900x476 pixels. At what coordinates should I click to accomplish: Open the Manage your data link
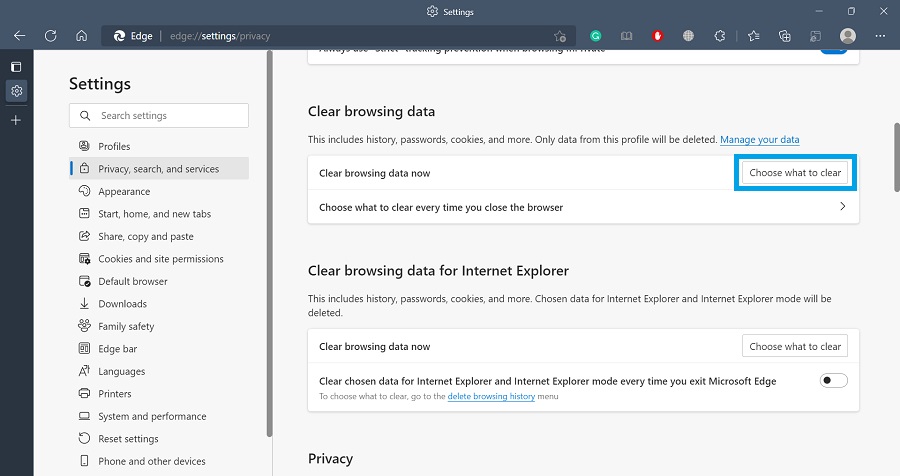759,140
